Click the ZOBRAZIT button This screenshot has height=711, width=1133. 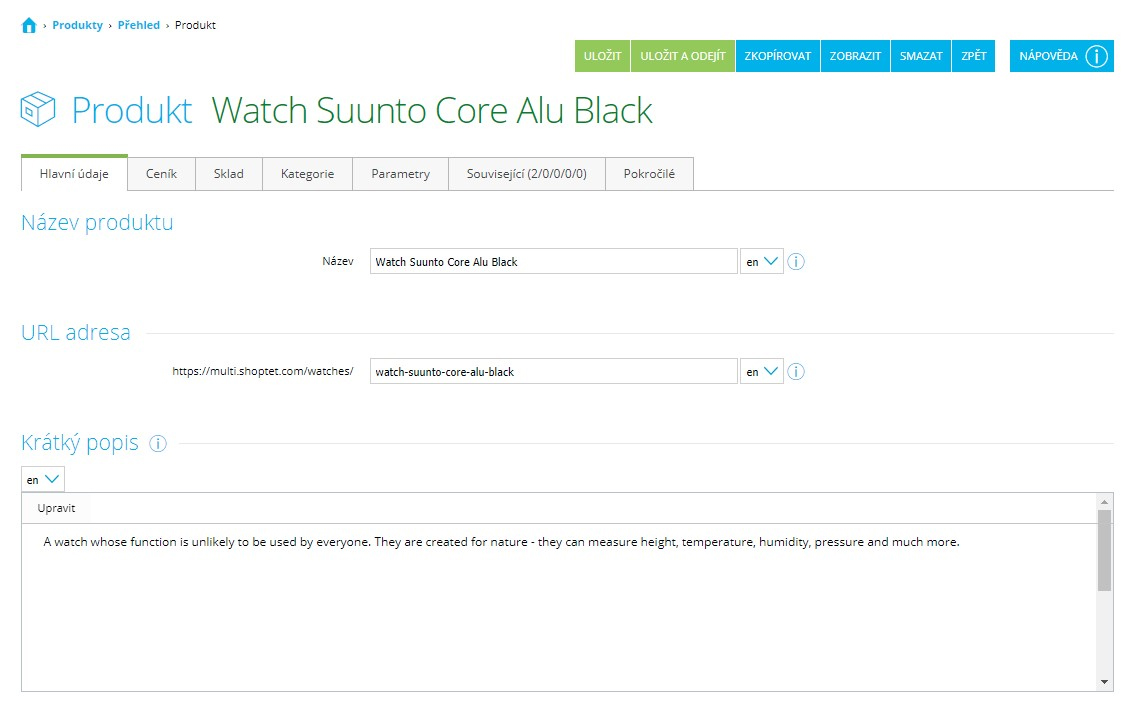click(856, 56)
